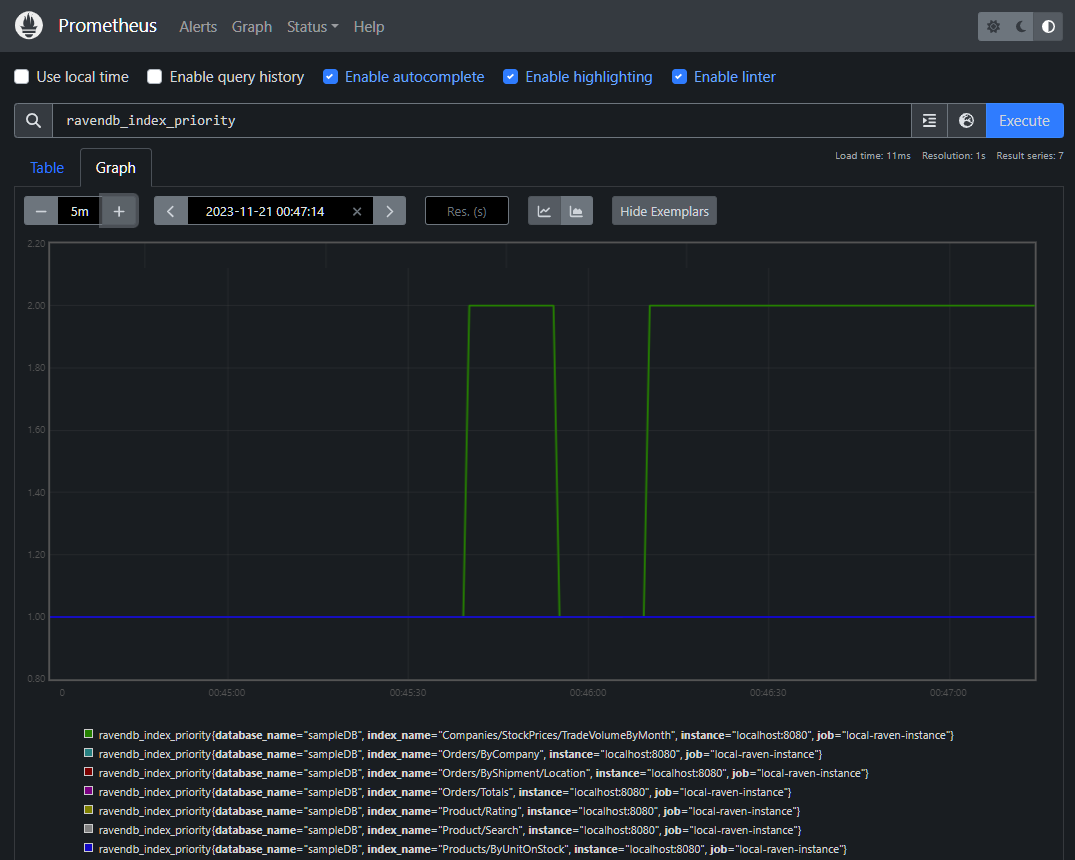Click the Prometheus flame logo

29,26
